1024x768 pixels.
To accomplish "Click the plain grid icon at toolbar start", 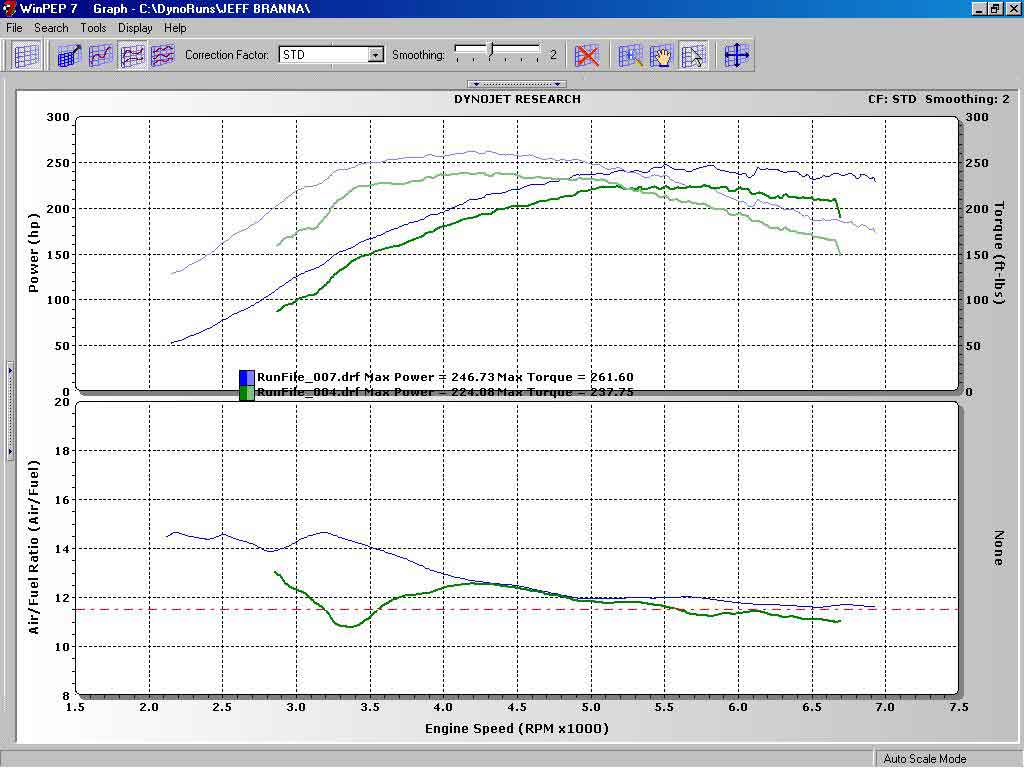I will [26, 56].
